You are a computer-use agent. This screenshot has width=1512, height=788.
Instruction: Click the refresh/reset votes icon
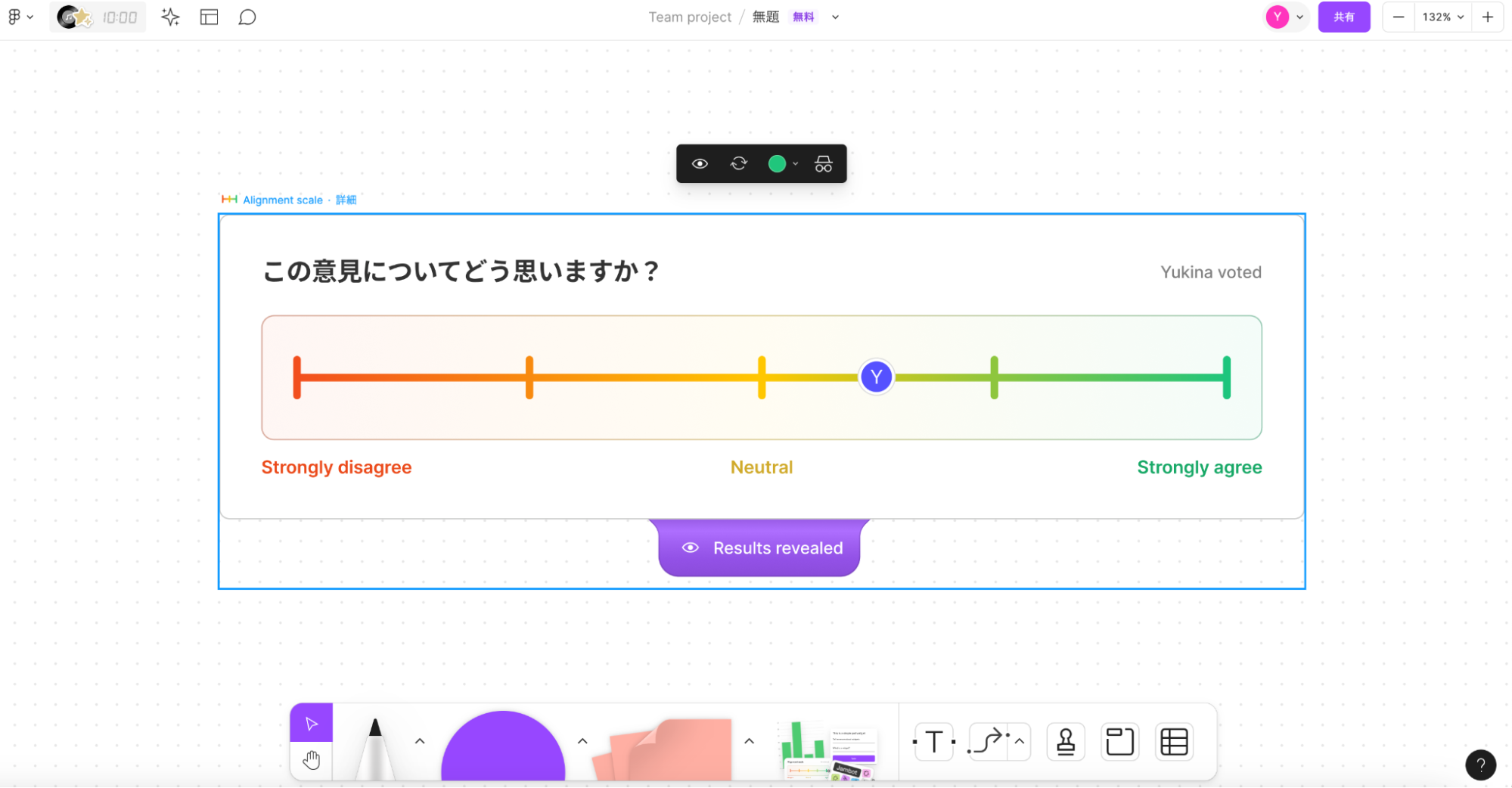coord(739,163)
